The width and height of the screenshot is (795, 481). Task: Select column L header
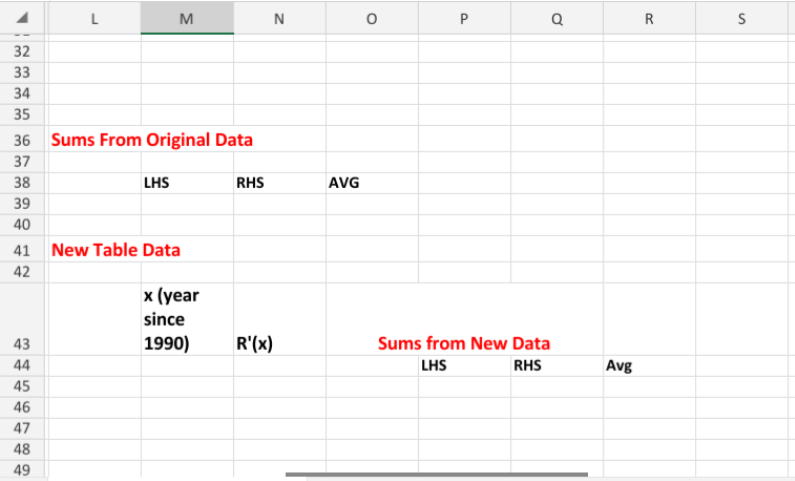[x=94, y=19]
